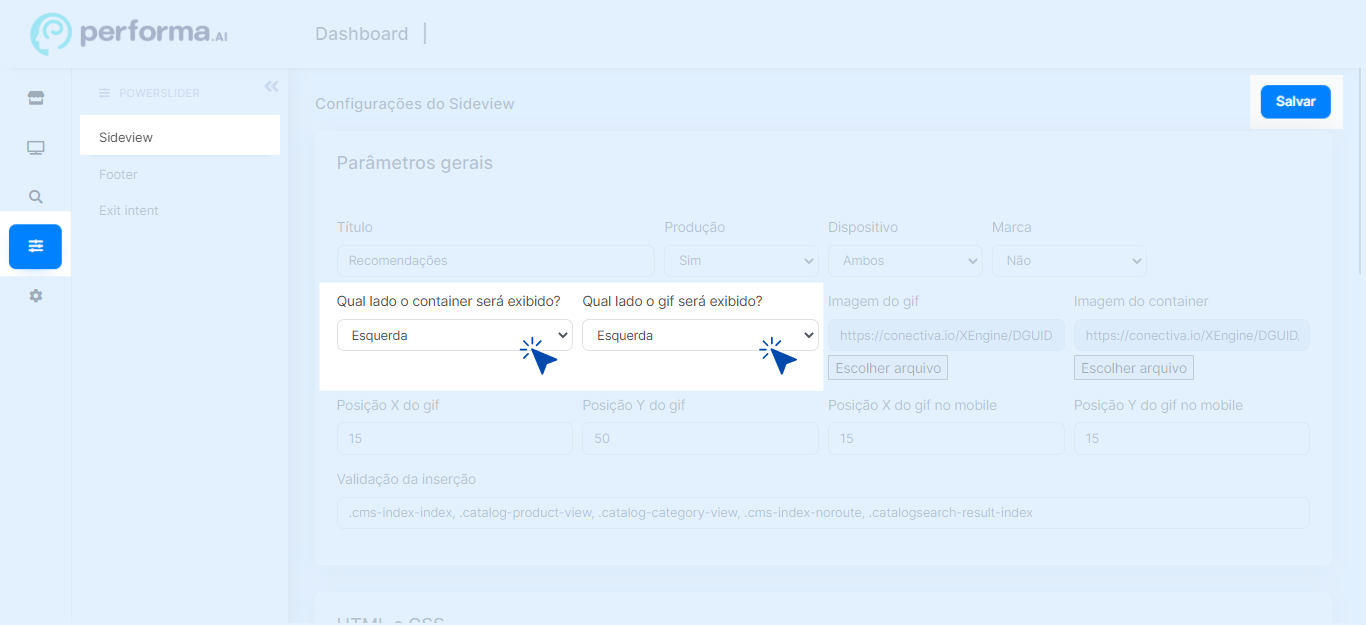The width and height of the screenshot is (1366, 625).
Task: Collapse the Powerslider panel with double chevron
Action: (271, 87)
